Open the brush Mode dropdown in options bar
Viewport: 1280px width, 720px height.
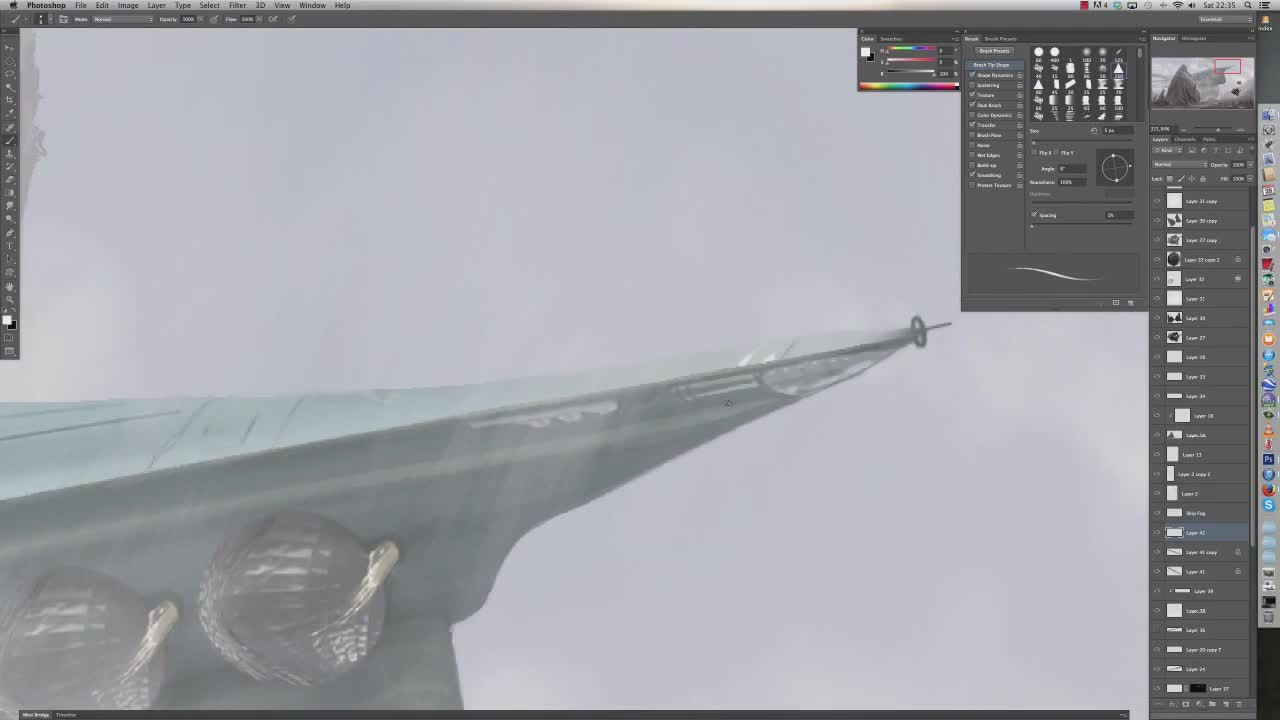[120, 19]
